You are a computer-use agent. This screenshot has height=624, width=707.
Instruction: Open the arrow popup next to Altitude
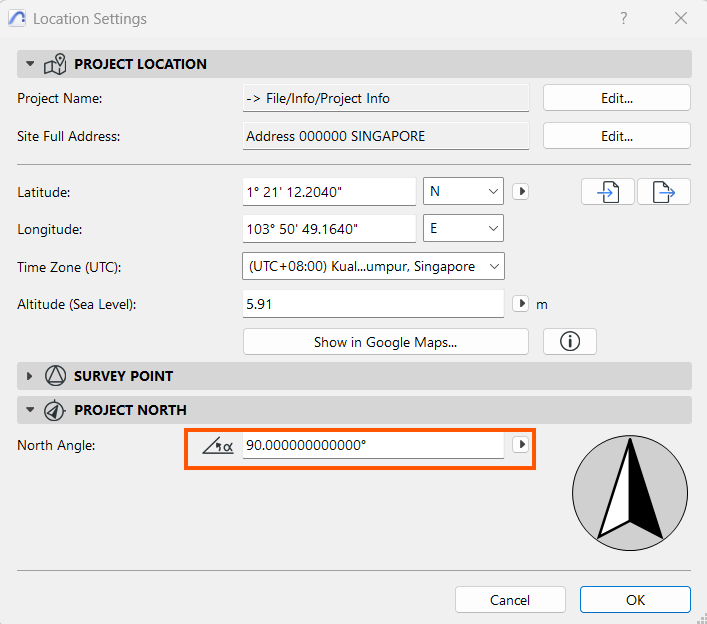pyautogui.click(x=520, y=304)
